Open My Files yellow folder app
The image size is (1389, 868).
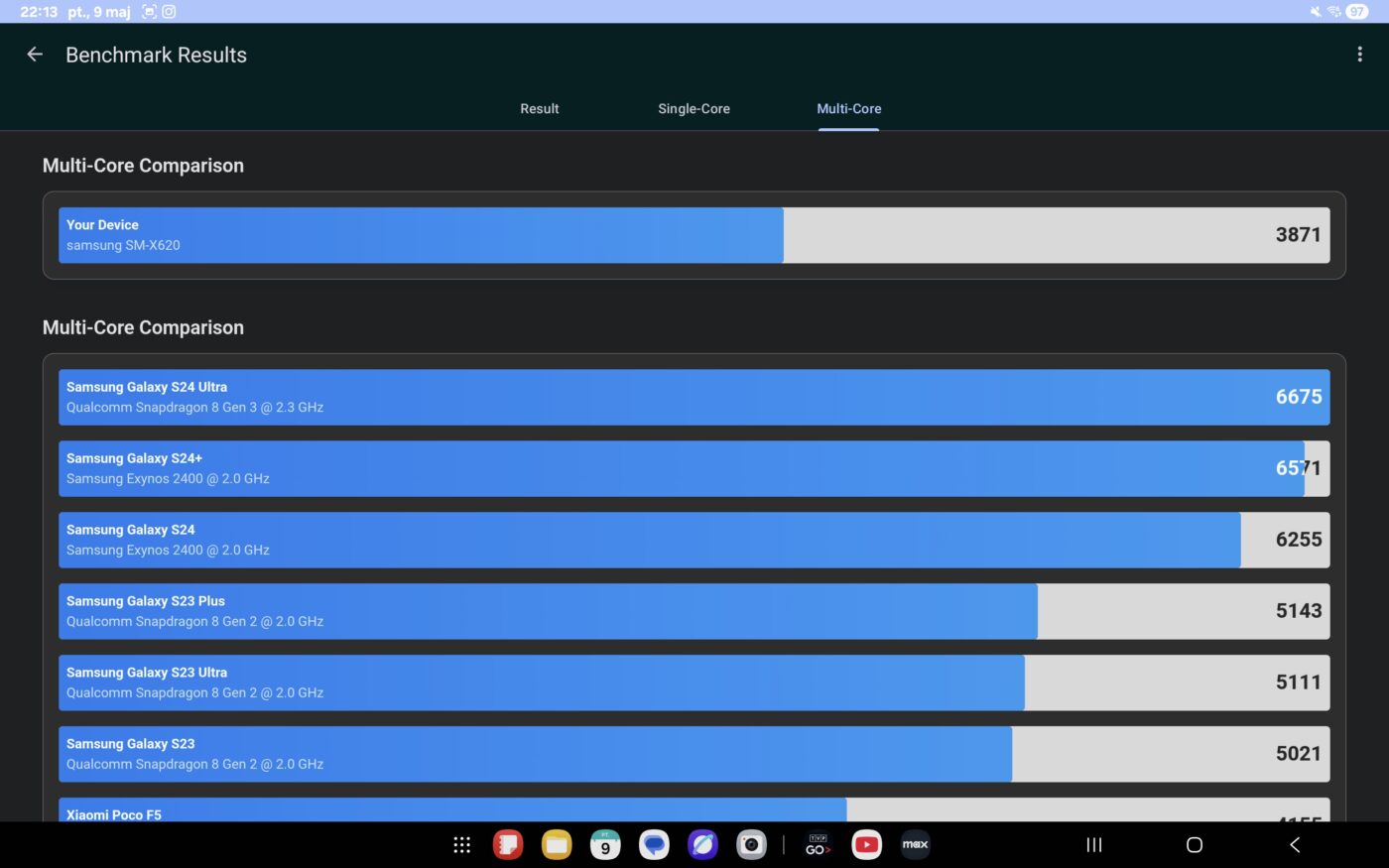pyautogui.click(x=557, y=845)
